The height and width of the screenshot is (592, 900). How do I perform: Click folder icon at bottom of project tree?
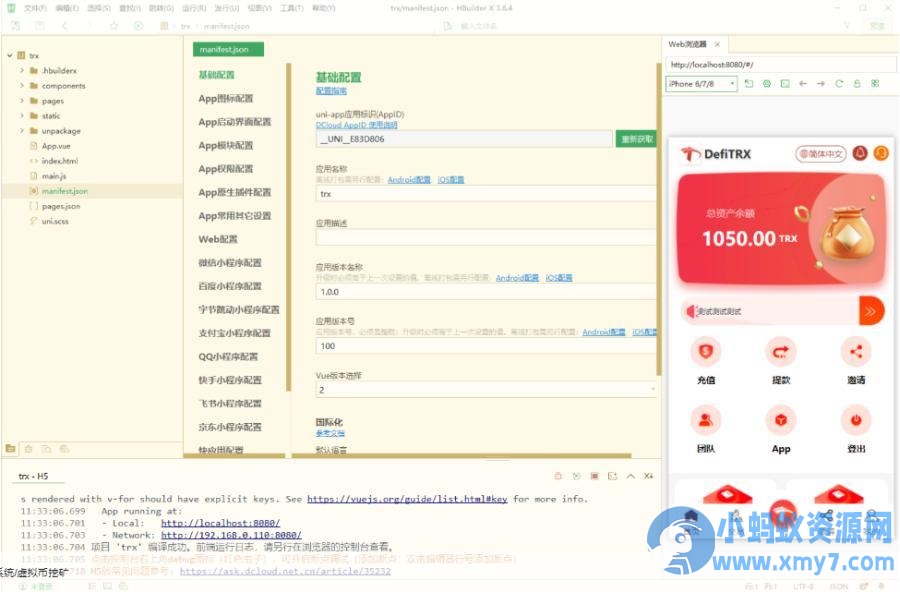pos(10,448)
